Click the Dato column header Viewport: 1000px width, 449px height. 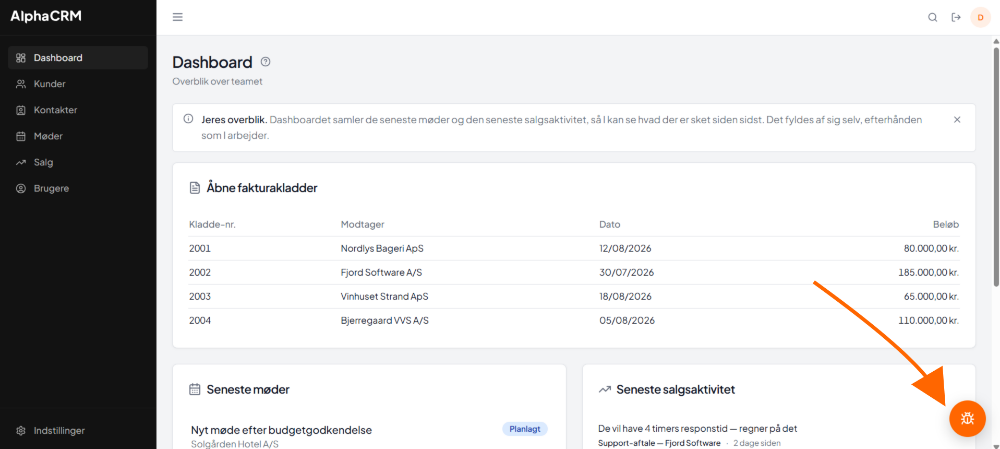click(x=610, y=224)
